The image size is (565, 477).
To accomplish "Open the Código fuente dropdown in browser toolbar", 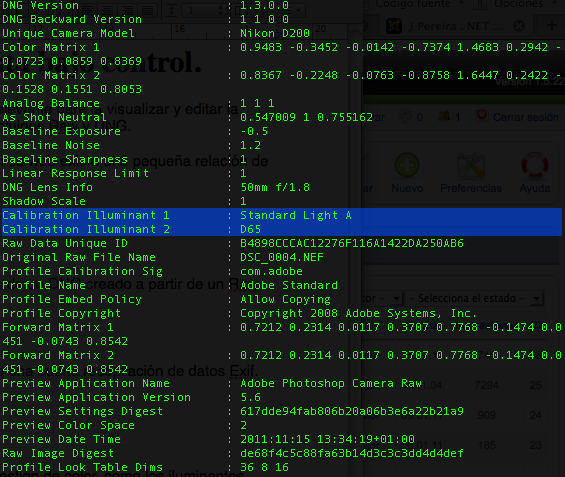I will pos(419,4).
